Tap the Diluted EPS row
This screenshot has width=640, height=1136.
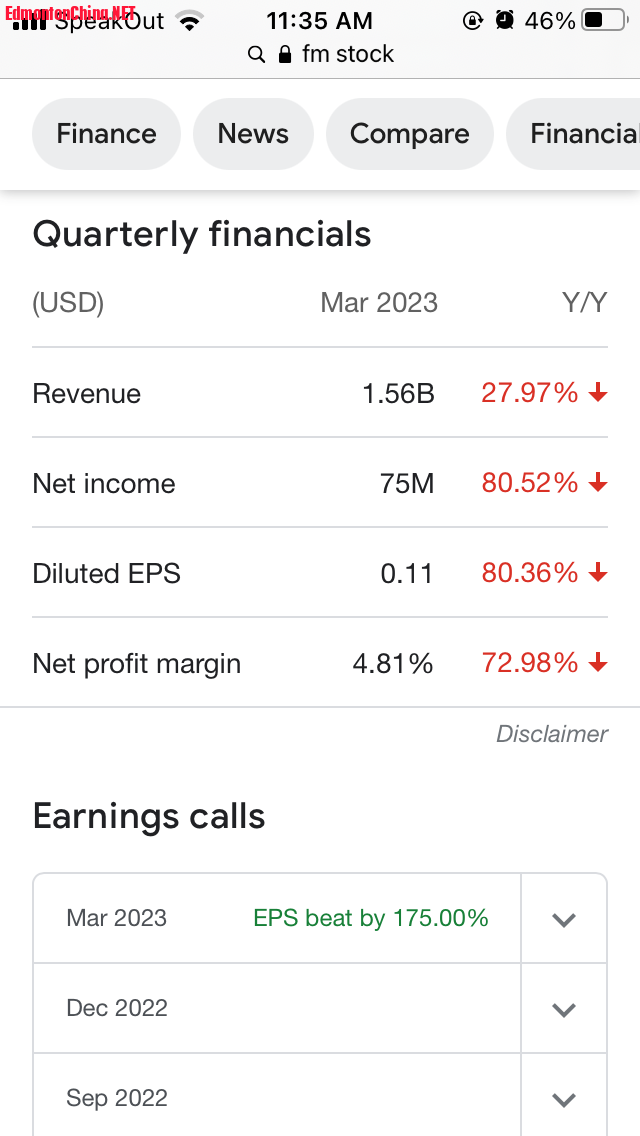[x=320, y=573]
